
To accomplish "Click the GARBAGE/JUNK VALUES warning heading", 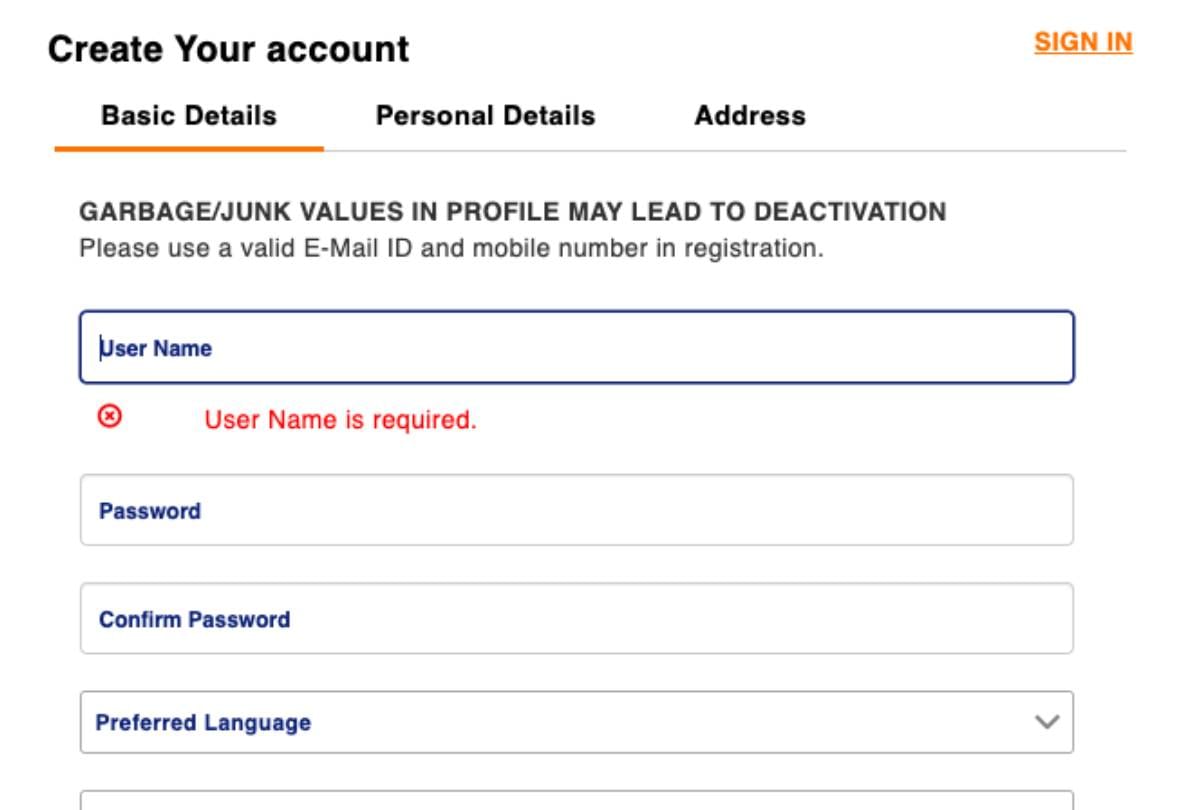I will [512, 212].
